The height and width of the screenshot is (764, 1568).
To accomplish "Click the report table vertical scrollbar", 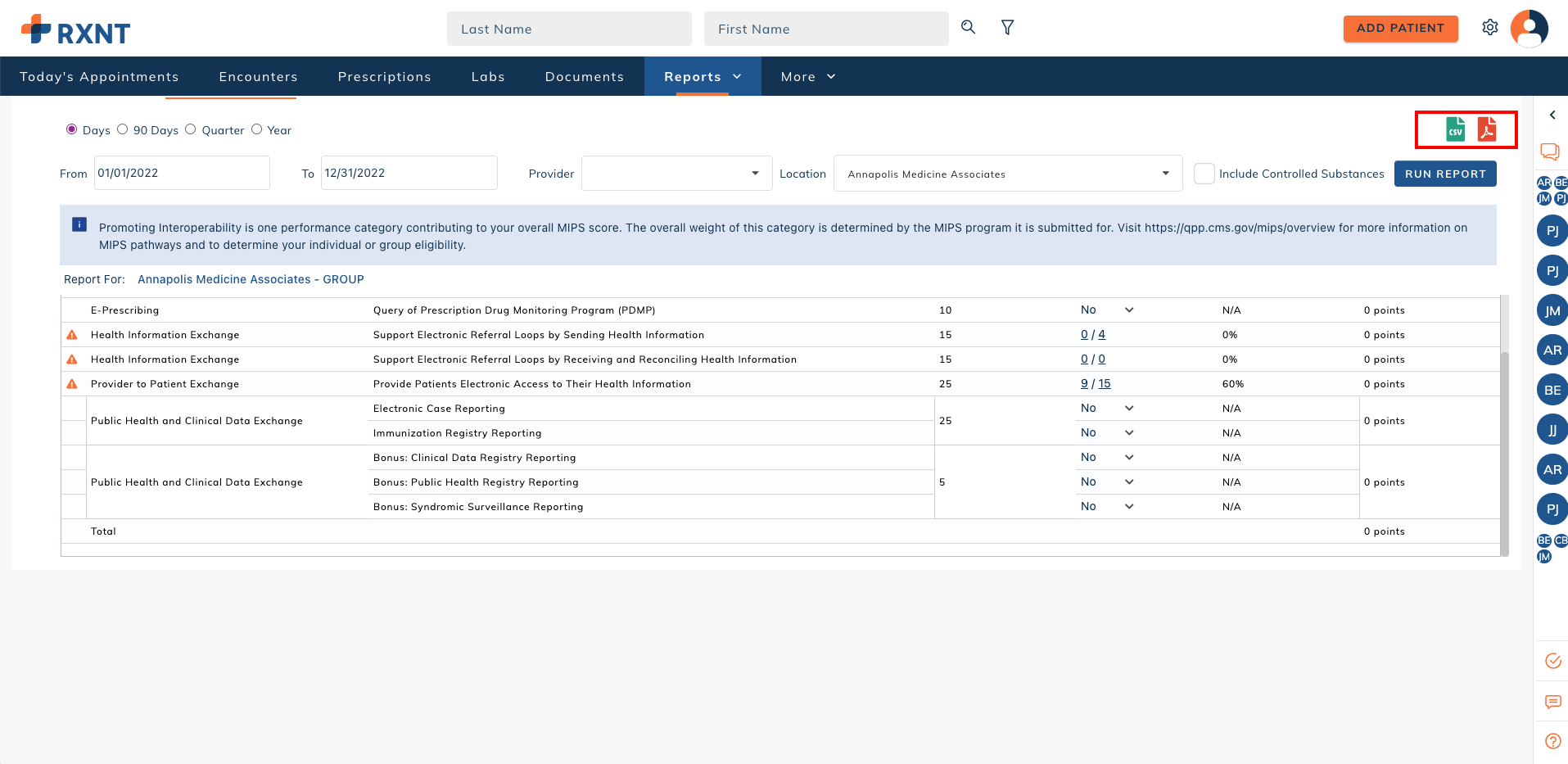I will click(1505, 453).
